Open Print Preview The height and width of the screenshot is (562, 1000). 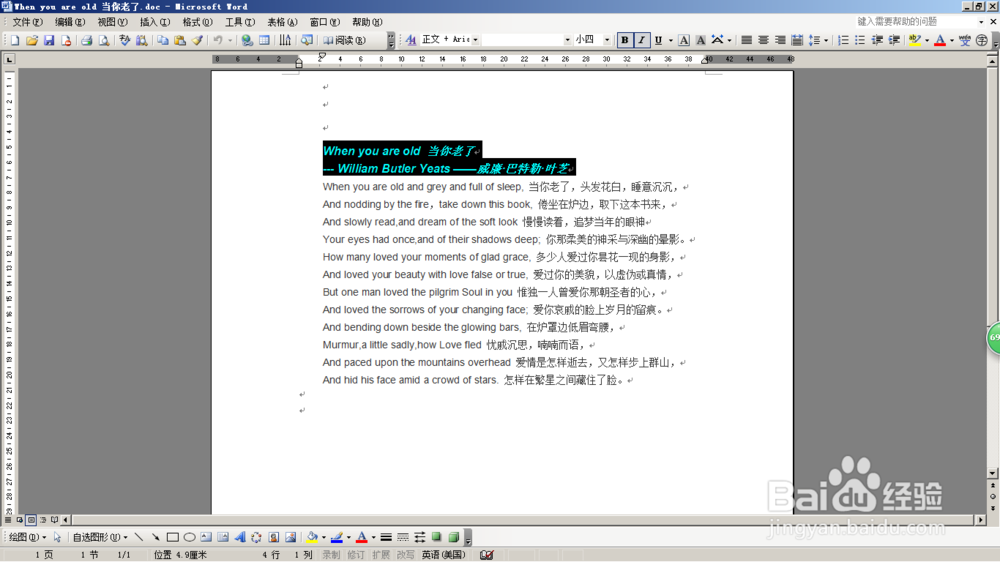[x=103, y=40]
